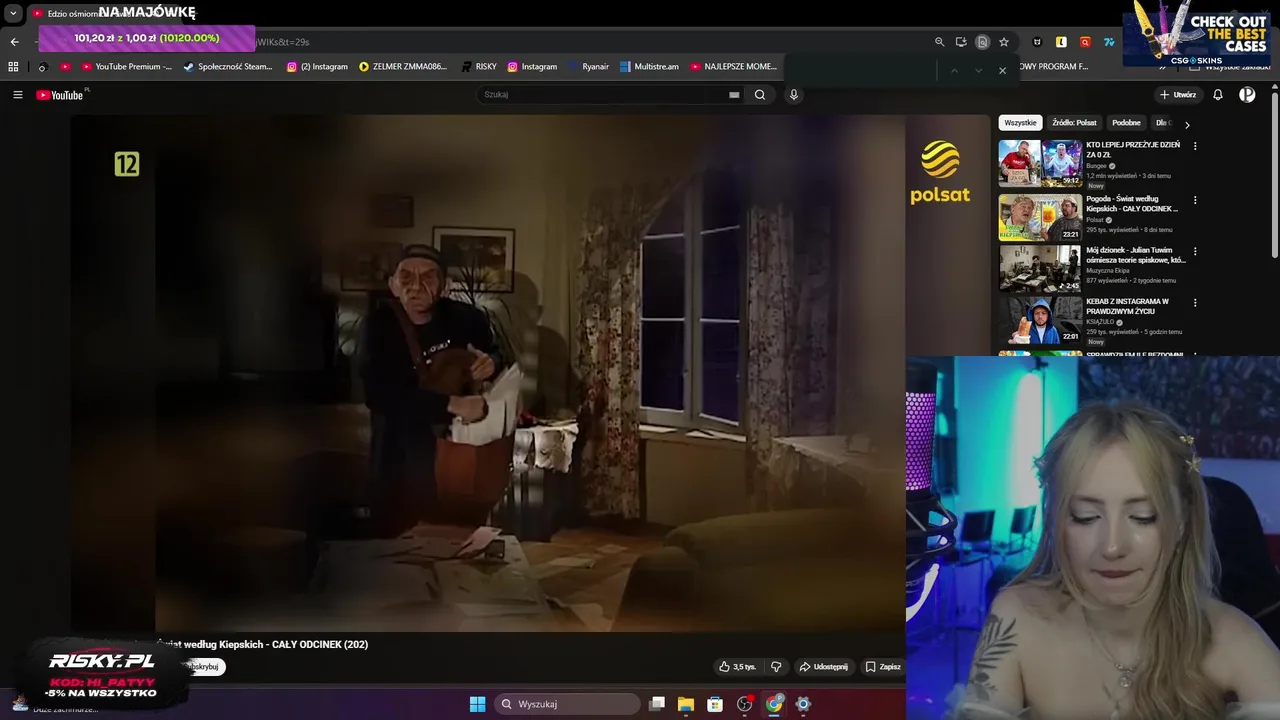Select the Źródło: Polsat filter chip
The width and height of the screenshot is (1280, 720).
pos(1074,123)
